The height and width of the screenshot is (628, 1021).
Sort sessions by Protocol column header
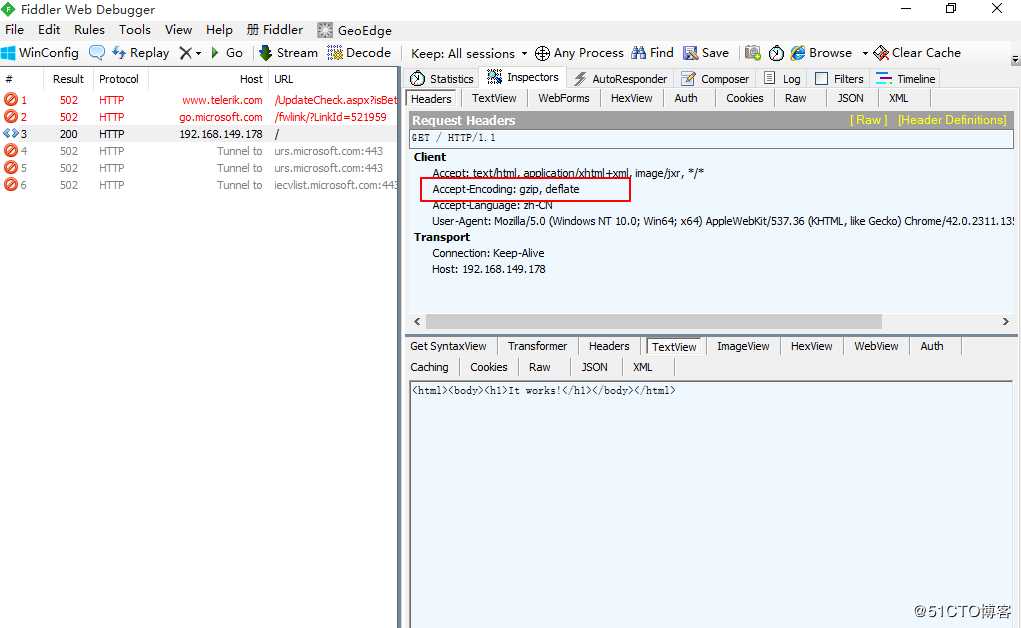[x=119, y=79]
